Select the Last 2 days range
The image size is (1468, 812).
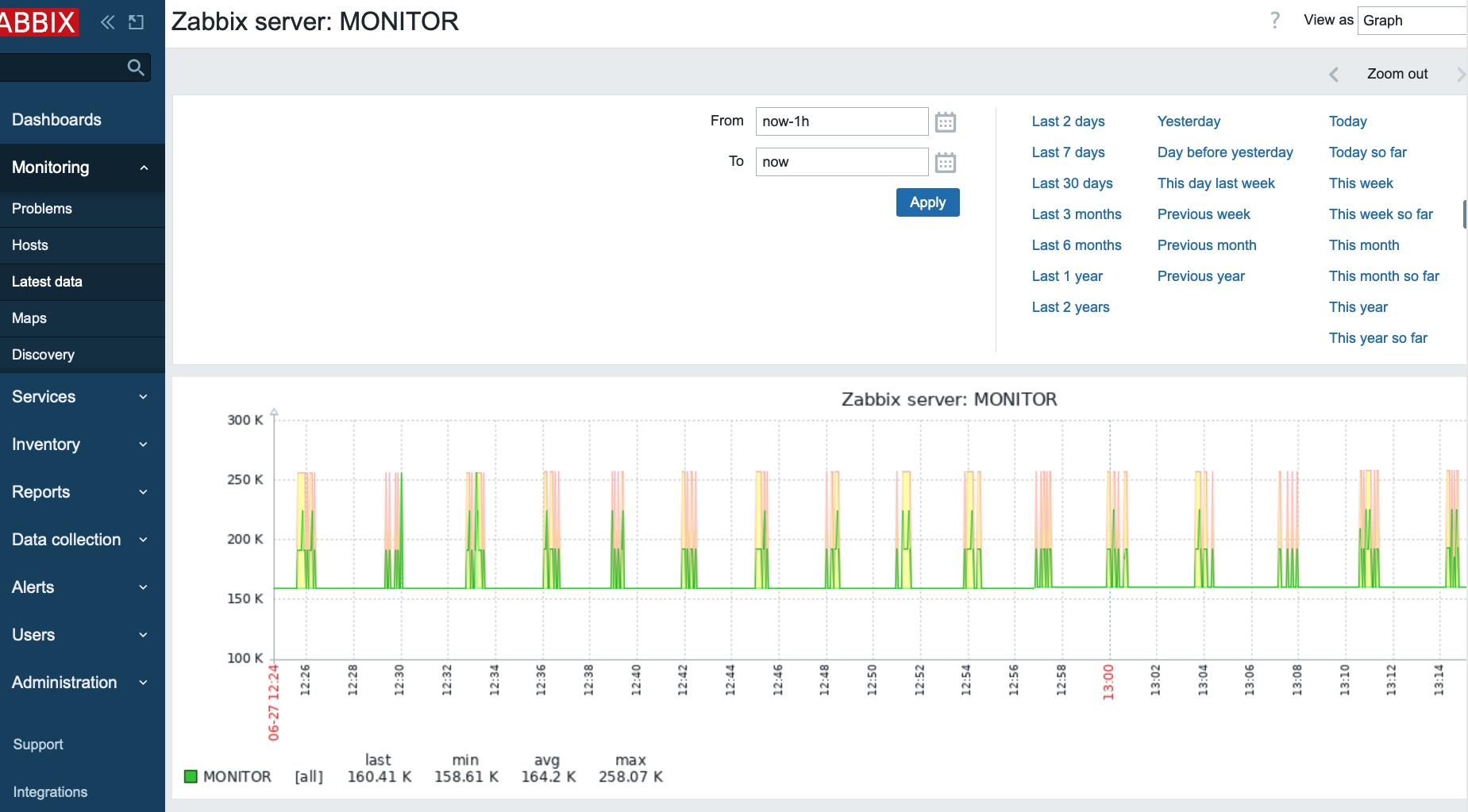[1068, 121]
